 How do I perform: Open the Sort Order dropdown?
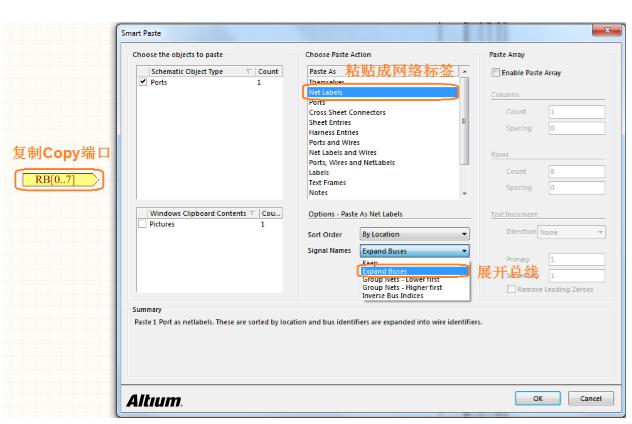413,233
